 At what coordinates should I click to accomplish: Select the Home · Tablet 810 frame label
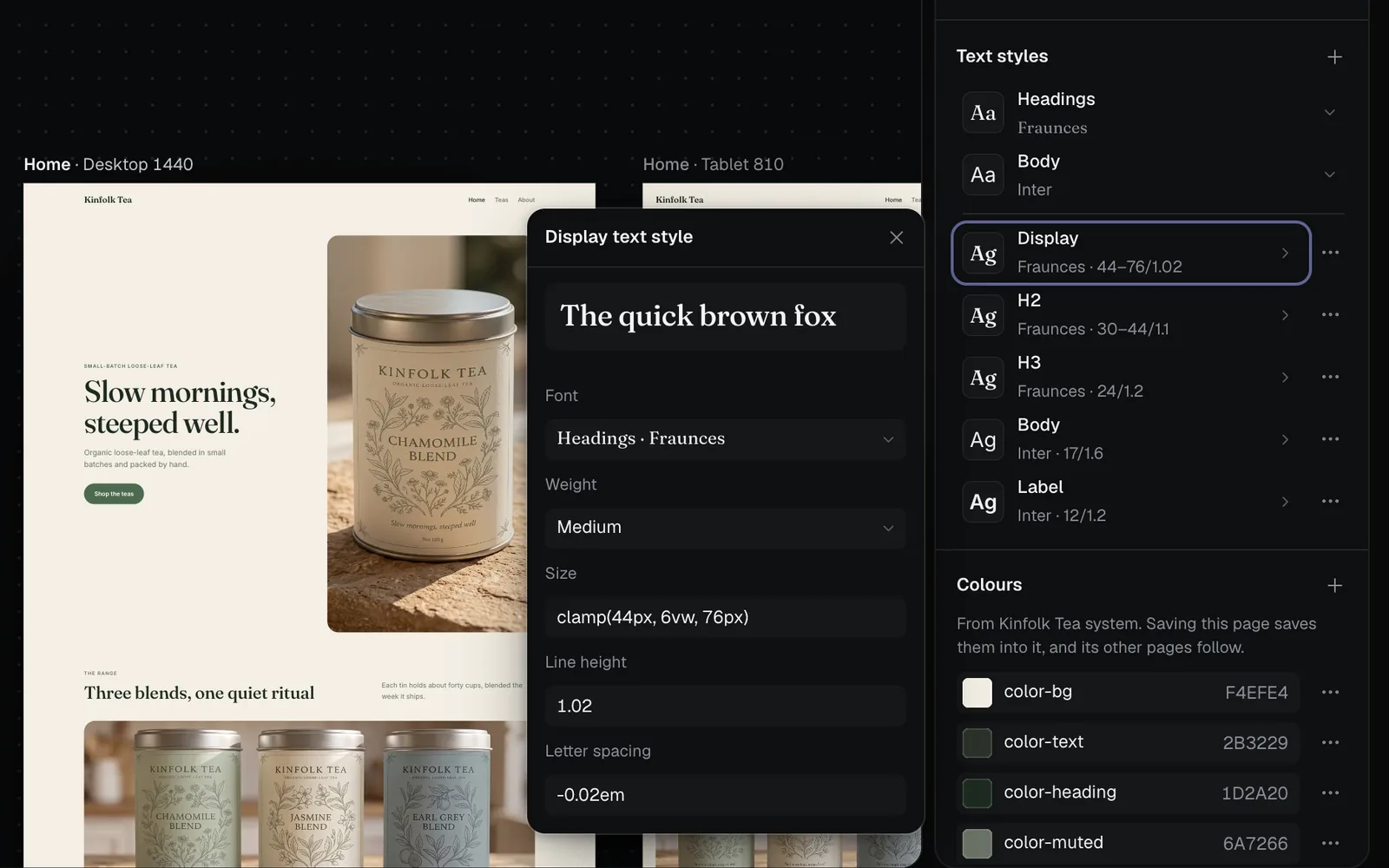click(x=713, y=165)
